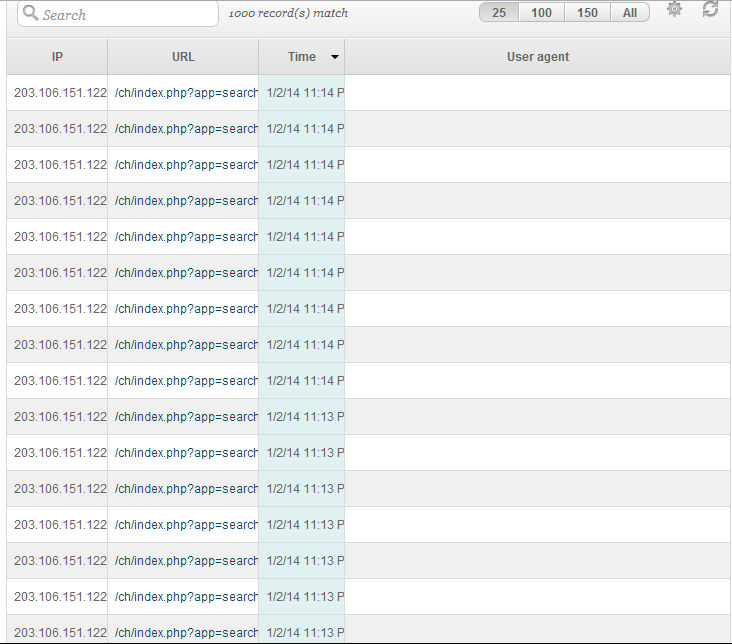Click the topmost 11:14 PM time cell
Viewport: 732px width, 644px height.
[302, 93]
